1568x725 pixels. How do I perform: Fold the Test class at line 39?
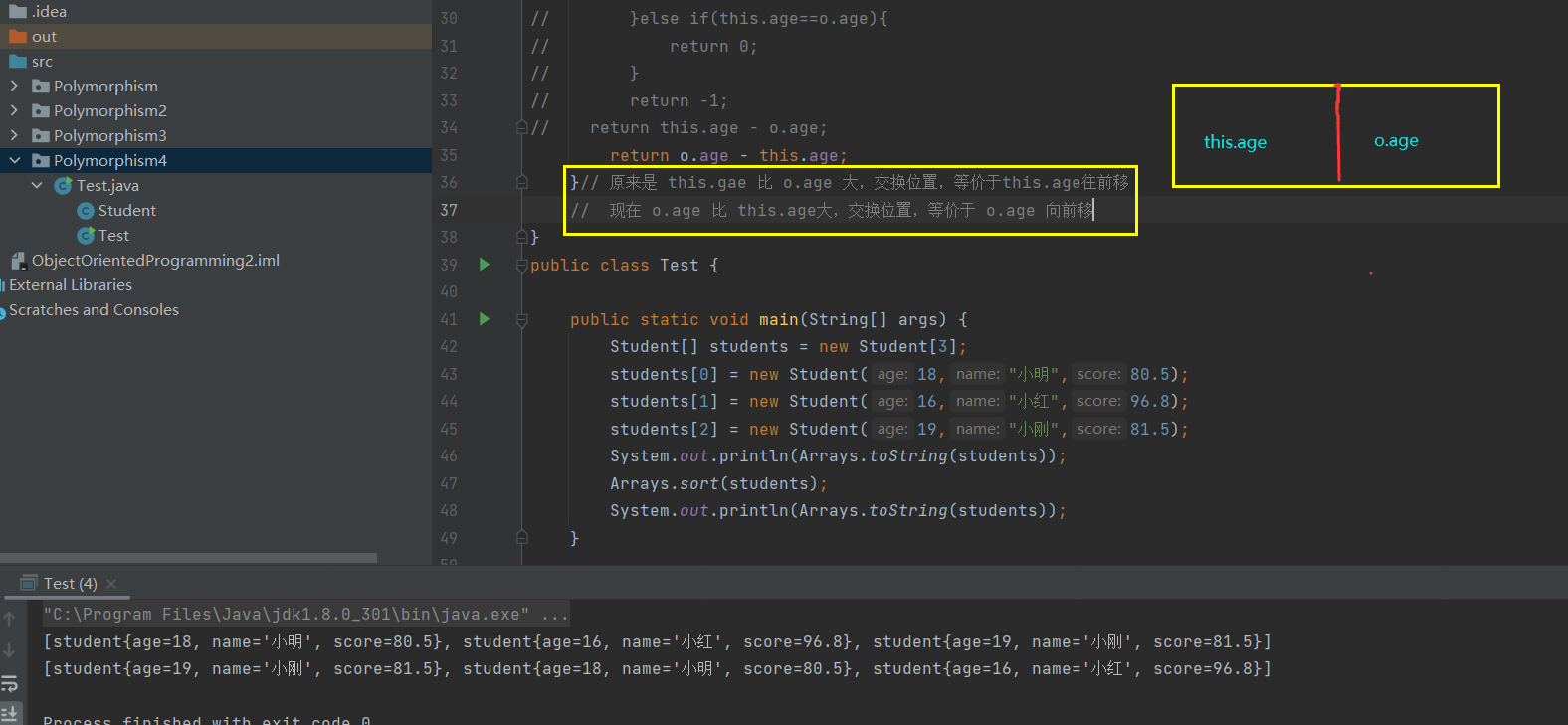click(521, 266)
